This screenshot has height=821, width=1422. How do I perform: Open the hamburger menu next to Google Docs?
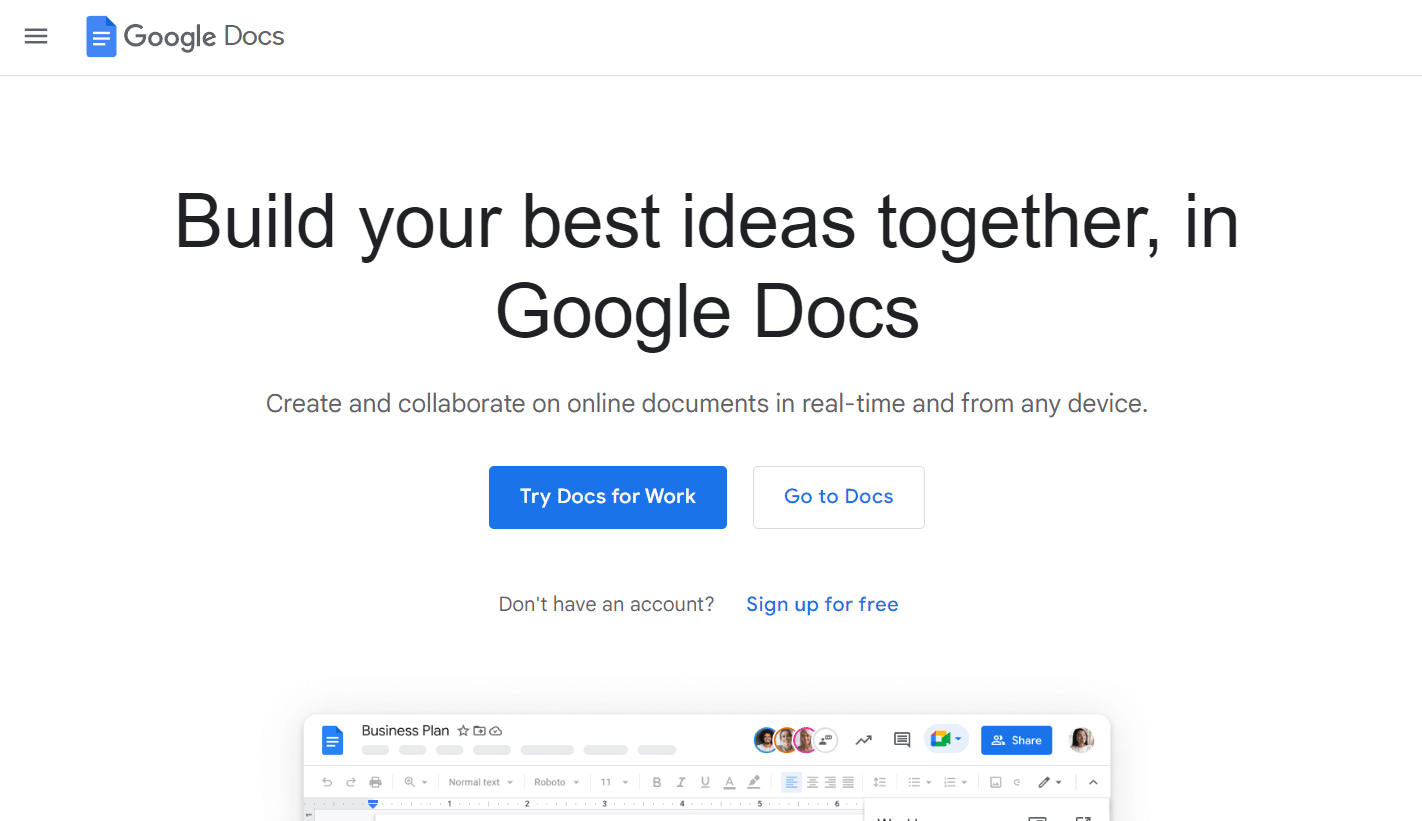click(36, 36)
